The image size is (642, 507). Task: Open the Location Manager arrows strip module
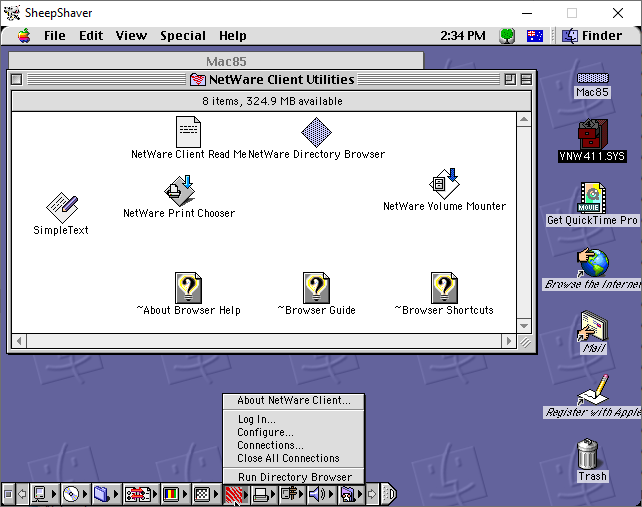[x=141, y=494]
